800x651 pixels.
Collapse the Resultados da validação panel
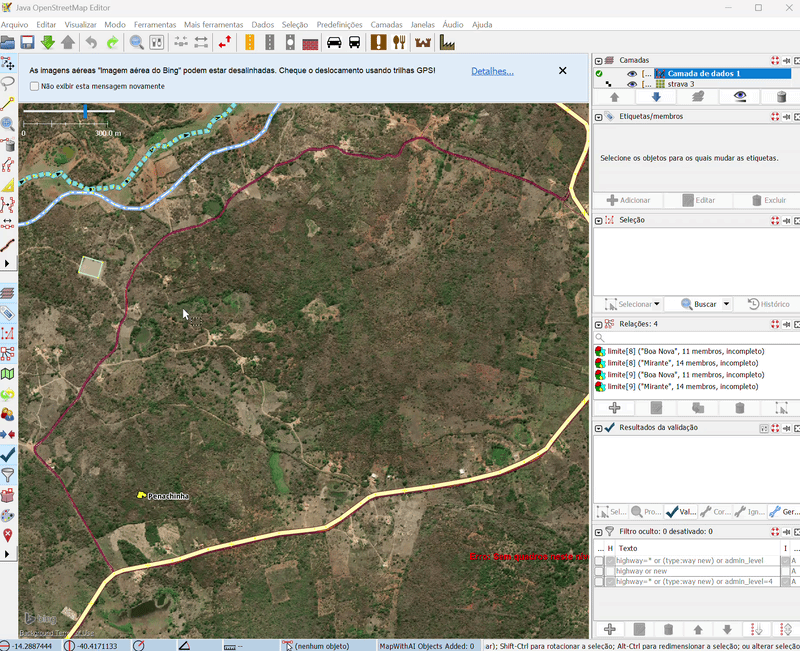599,428
